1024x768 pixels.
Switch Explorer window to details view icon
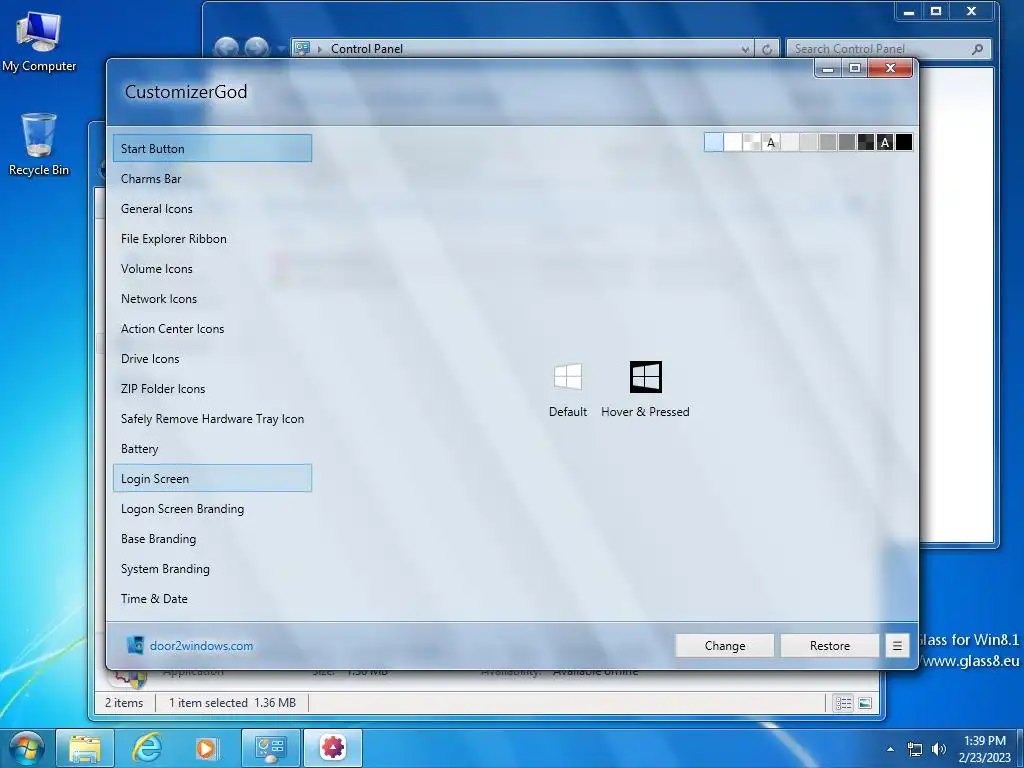pos(843,703)
